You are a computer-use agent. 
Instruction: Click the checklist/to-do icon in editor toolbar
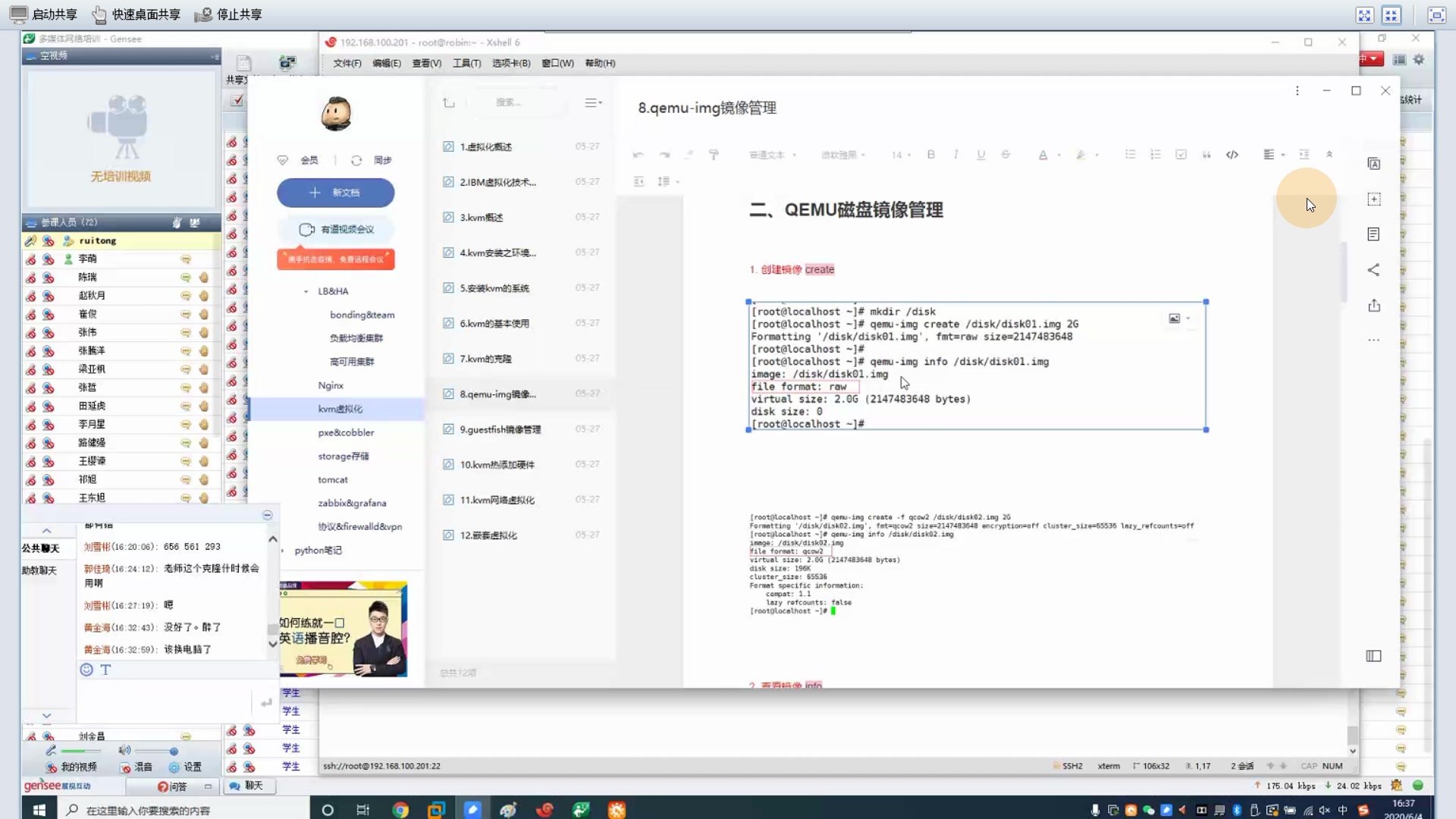(x=1181, y=155)
